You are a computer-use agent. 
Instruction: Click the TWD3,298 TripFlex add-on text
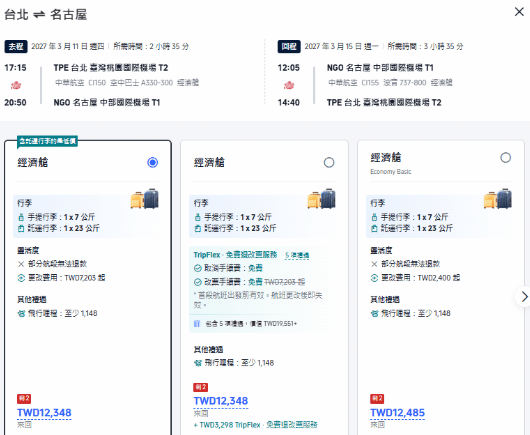256,425
